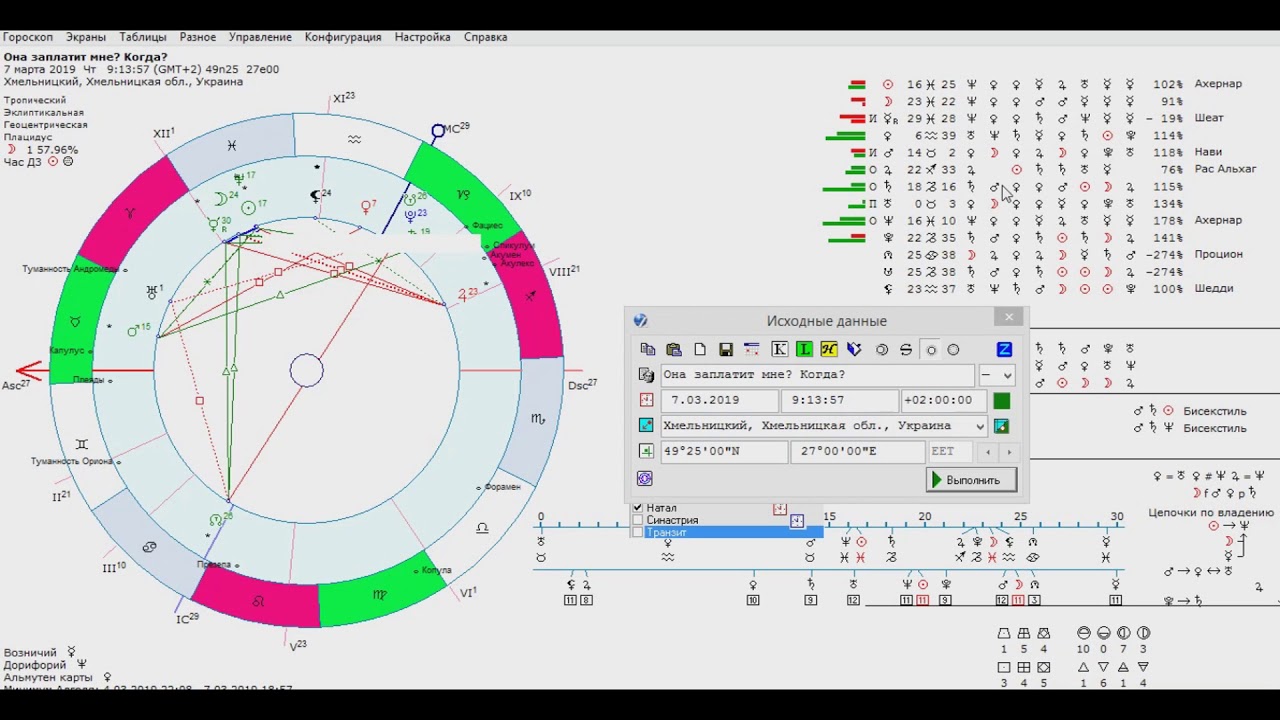Viewport: 1280px width, 720px height.
Task: Click the green color square beside timezone
Action: point(1002,400)
